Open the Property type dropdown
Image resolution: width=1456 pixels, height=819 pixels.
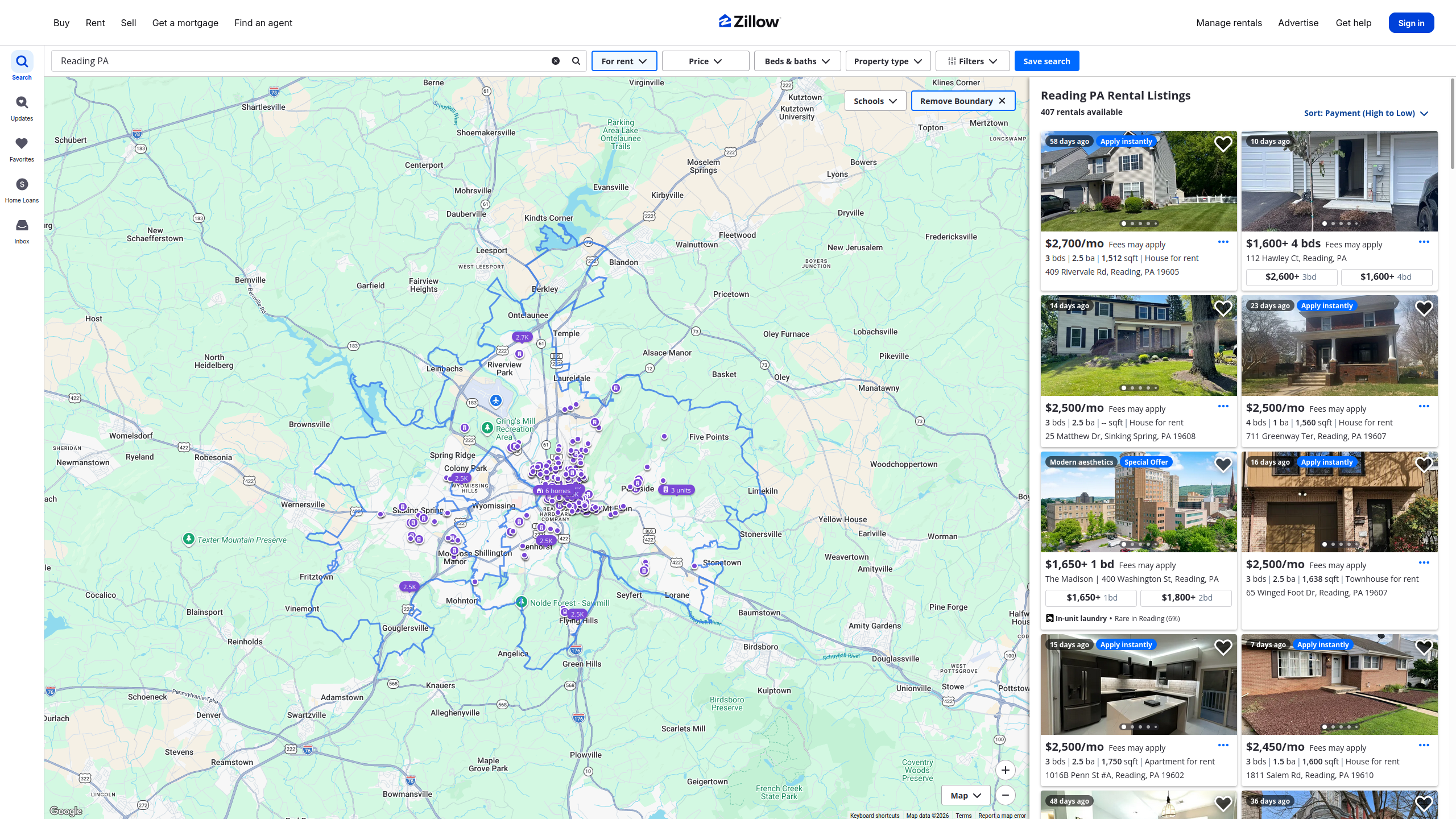(888, 61)
